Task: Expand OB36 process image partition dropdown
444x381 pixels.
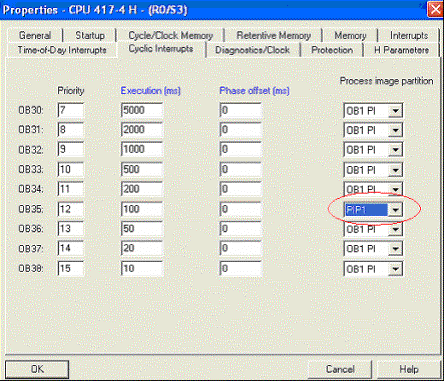Action: coord(395,229)
